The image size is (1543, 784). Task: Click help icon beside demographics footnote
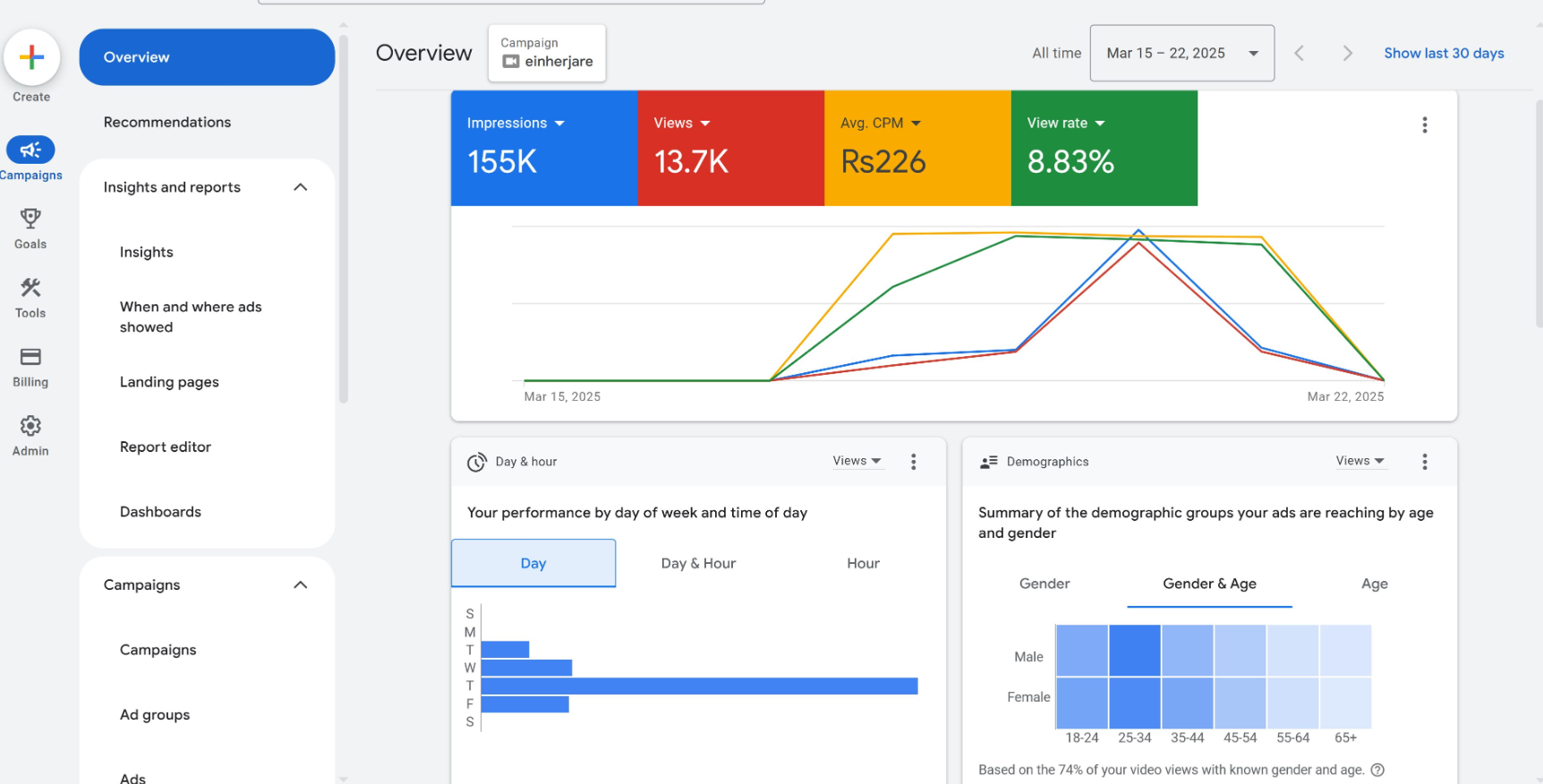[1377, 770]
